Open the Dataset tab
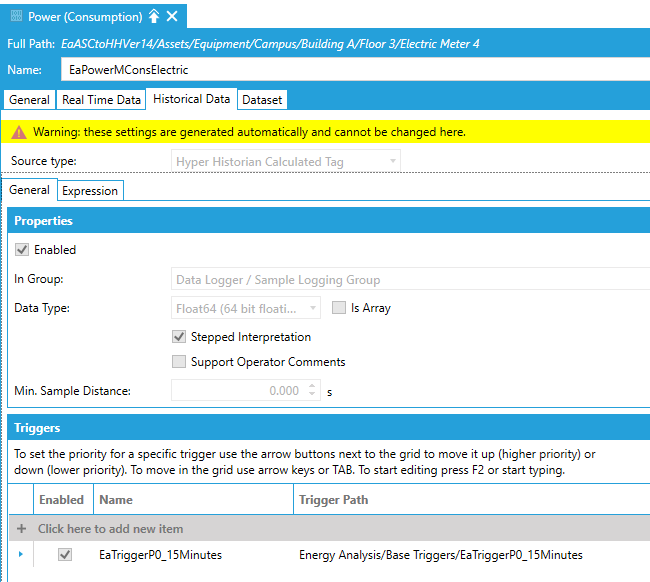Image resolution: width=650 pixels, height=582 pixels. pos(262,100)
